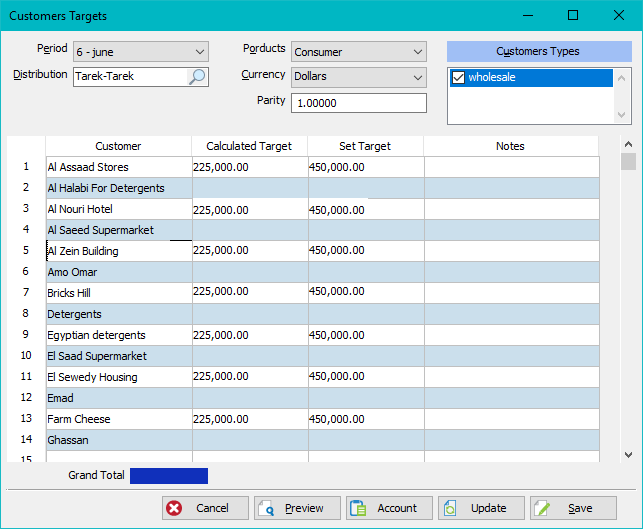Open the Period dropdown
This screenshot has width=643, height=529.
tap(141, 52)
